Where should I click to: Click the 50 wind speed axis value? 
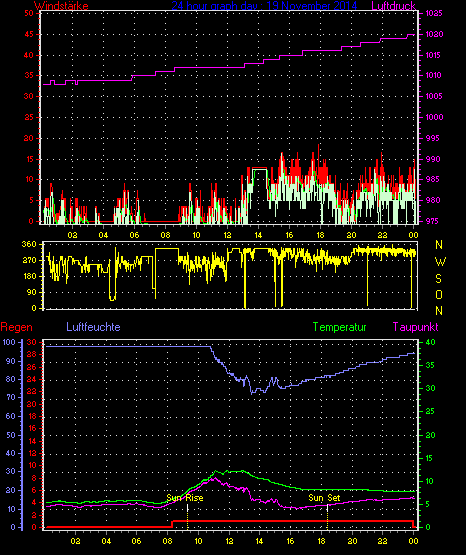tap(29, 13)
